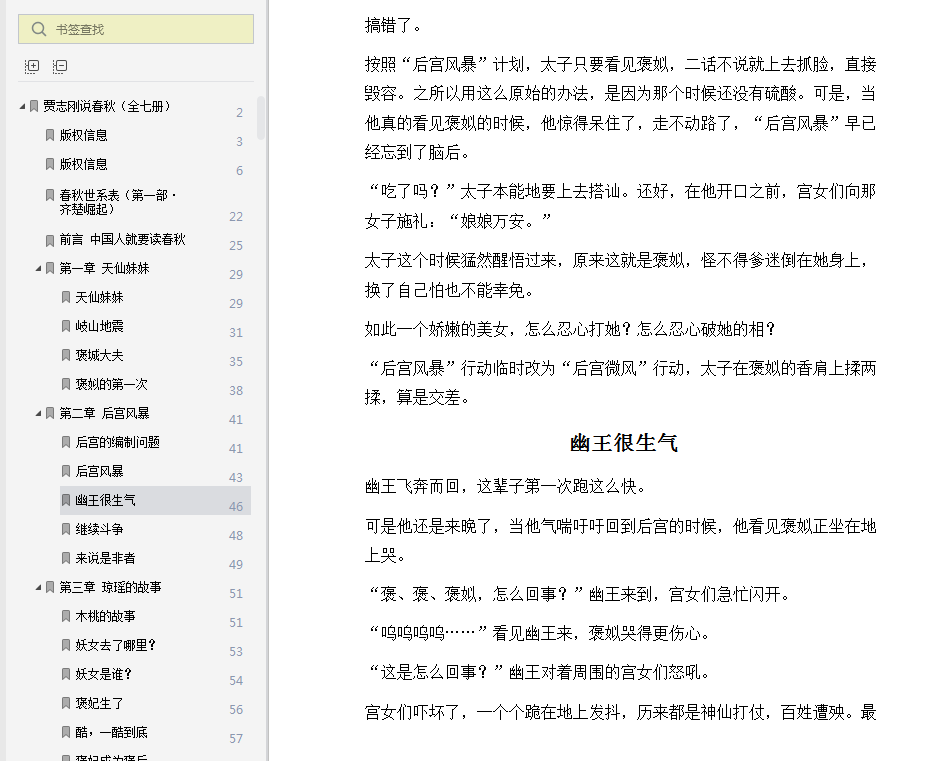Click bookmark icon beside 褒姒的第一次
Image resolution: width=930 pixels, height=761 pixels.
[66, 384]
